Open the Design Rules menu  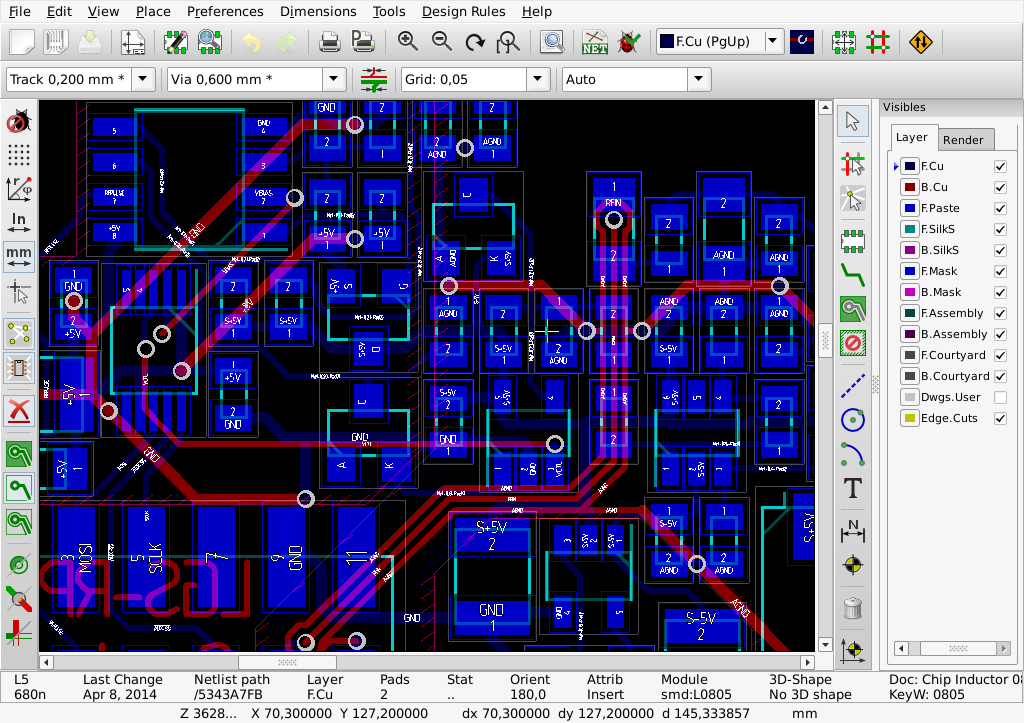[463, 11]
